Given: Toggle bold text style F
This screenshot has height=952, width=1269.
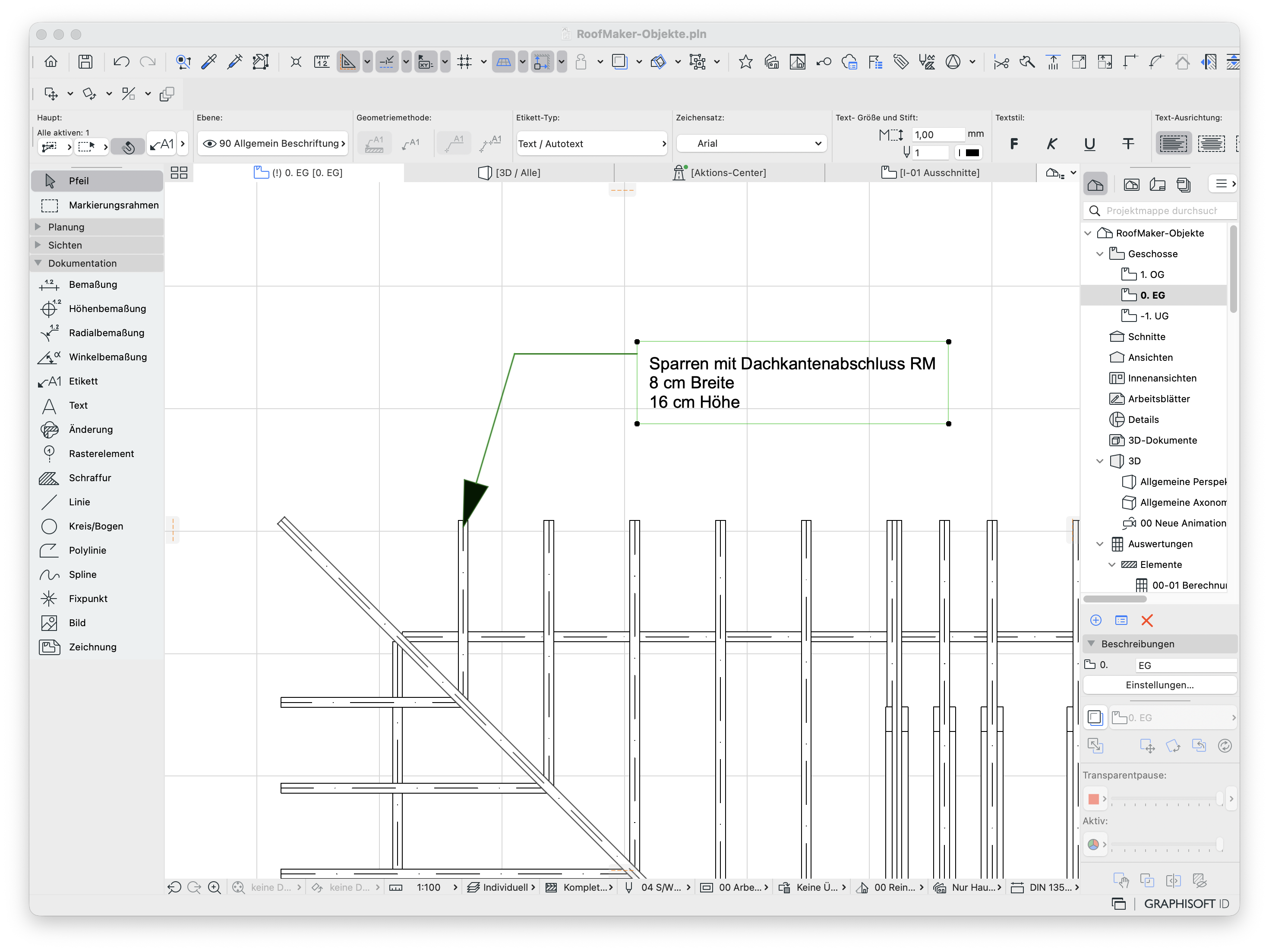Looking at the screenshot, I should pos(1014,143).
